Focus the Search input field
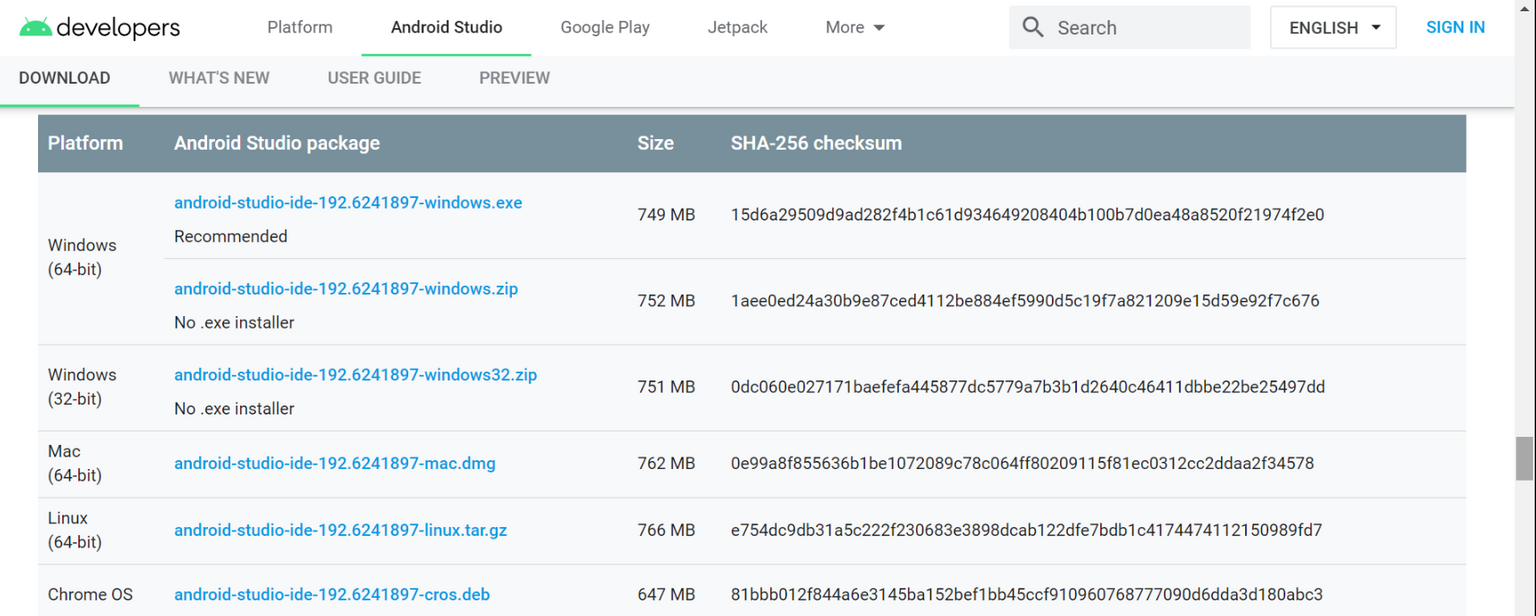 click(x=1130, y=27)
